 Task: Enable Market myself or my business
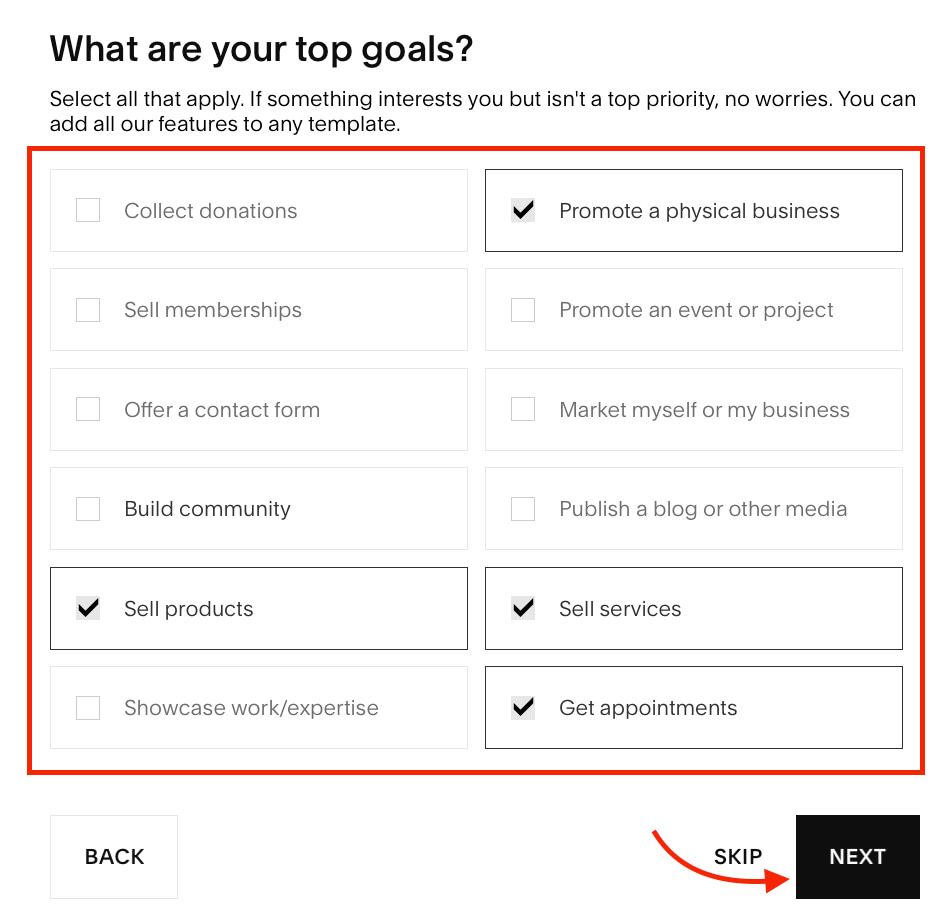523,409
